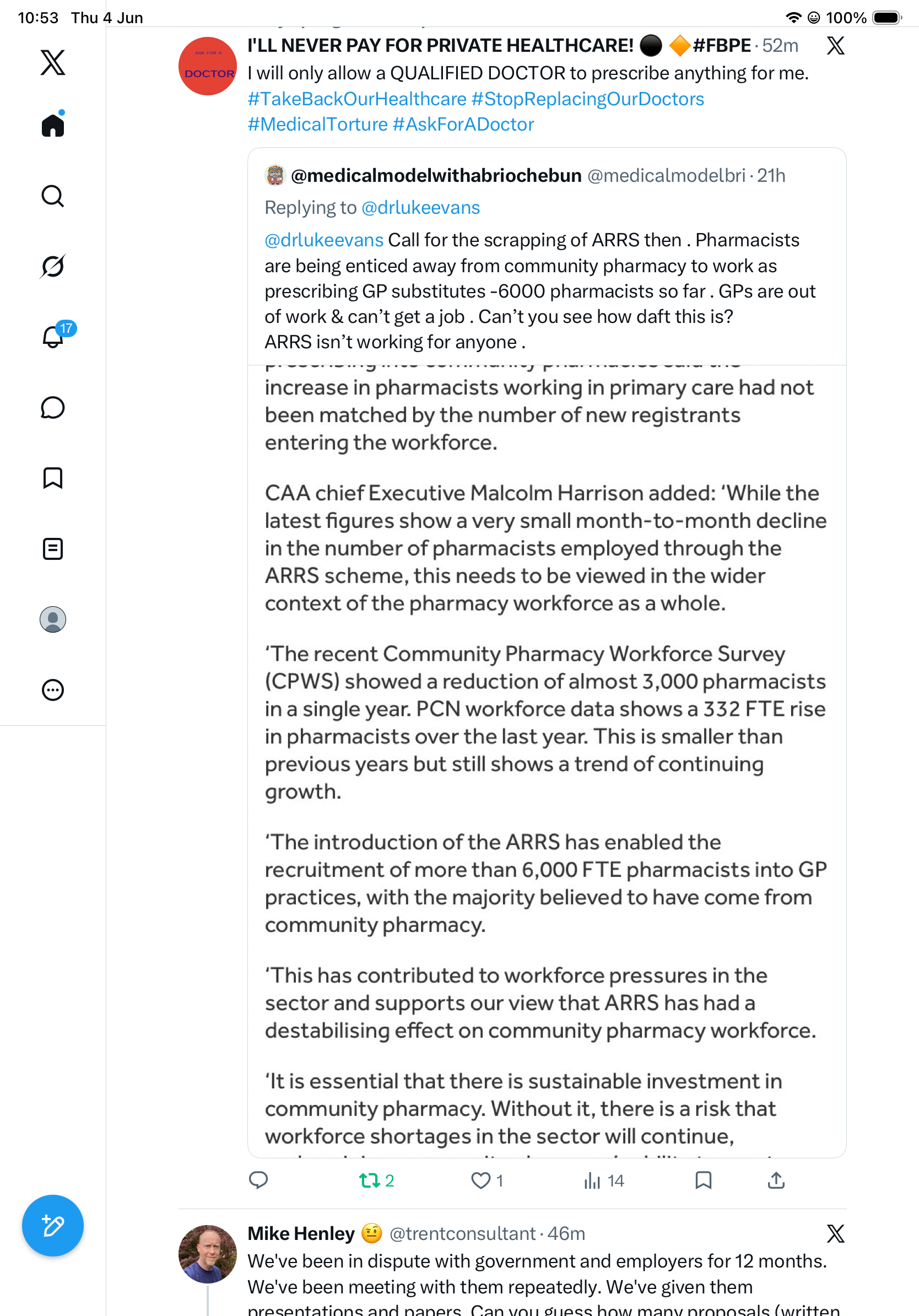The height and width of the screenshot is (1316, 919).
Task: Open the Search magnifier in sidebar
Action: point(53,196)
